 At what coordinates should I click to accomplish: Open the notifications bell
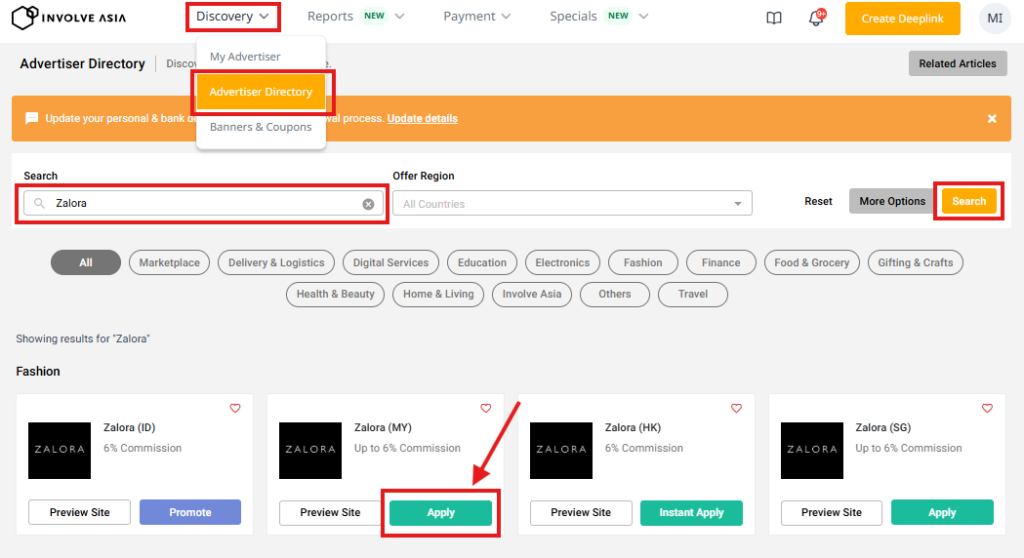pyautogui.click(x=816, y=18)
